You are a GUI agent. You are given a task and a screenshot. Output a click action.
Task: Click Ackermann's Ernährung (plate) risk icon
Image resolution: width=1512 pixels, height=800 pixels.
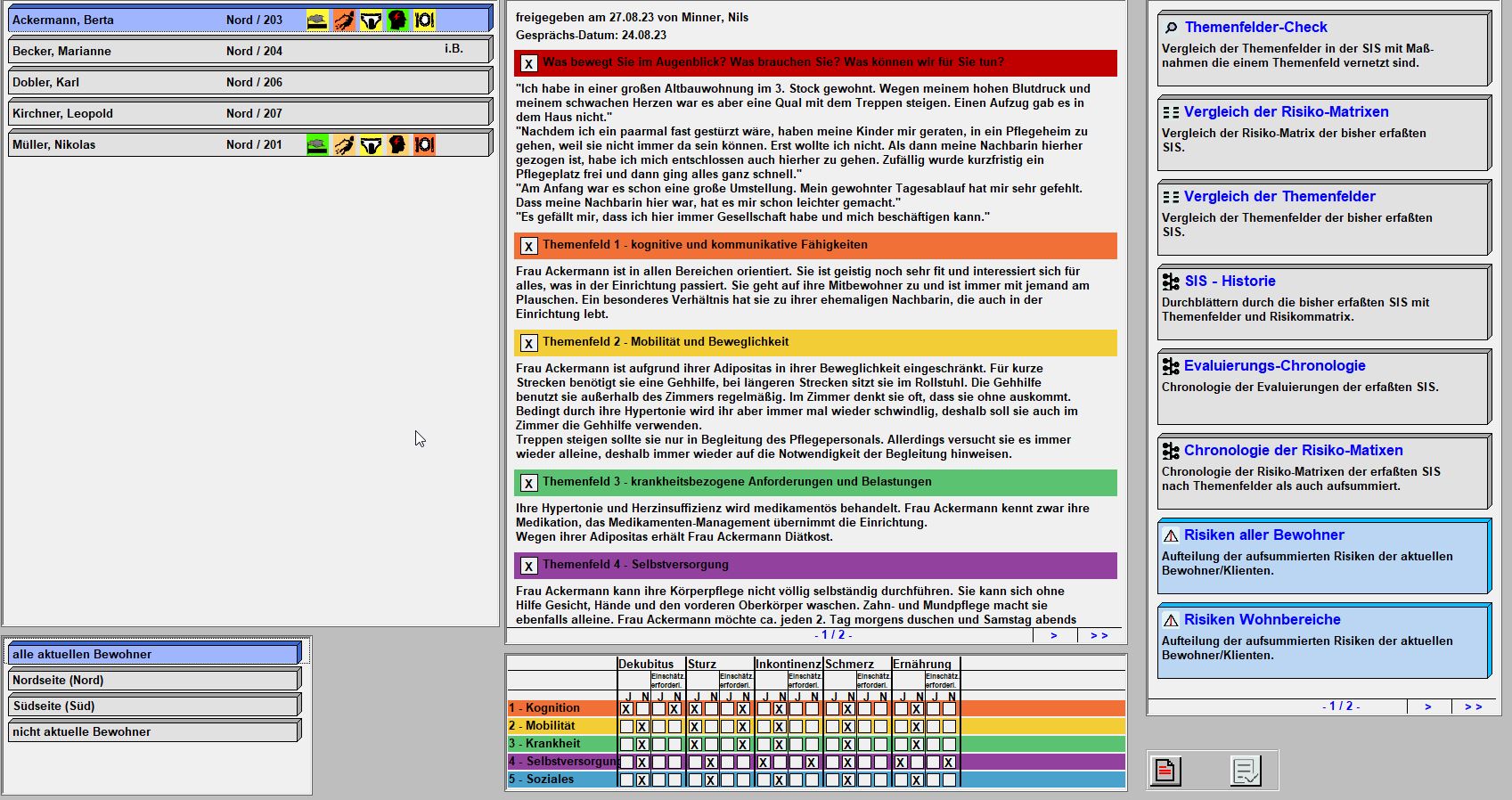[x=425, y=20]
